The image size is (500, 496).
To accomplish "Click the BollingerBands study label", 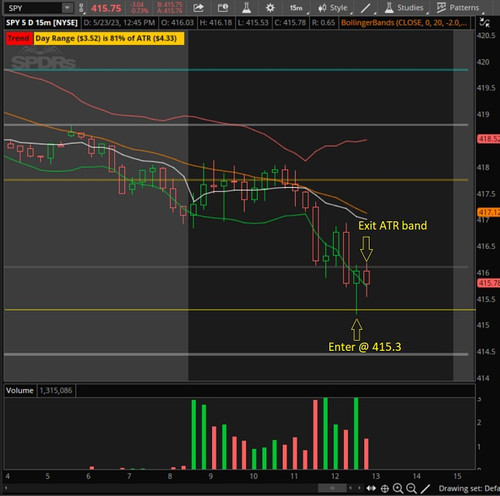I will pyautogui.click(x=404, y=23).
